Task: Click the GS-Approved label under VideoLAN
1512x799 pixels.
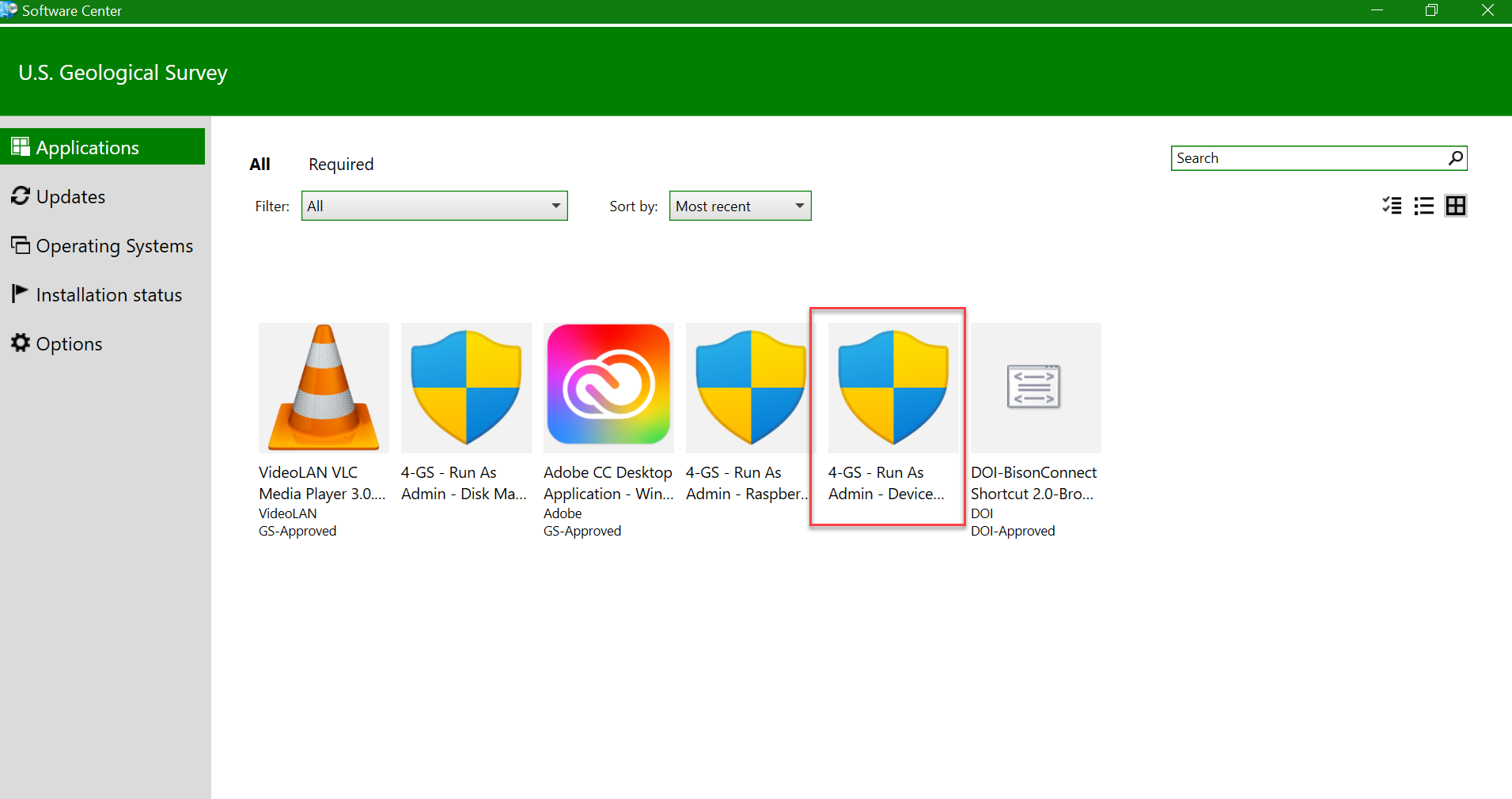Action: click(x=297, y=531)
